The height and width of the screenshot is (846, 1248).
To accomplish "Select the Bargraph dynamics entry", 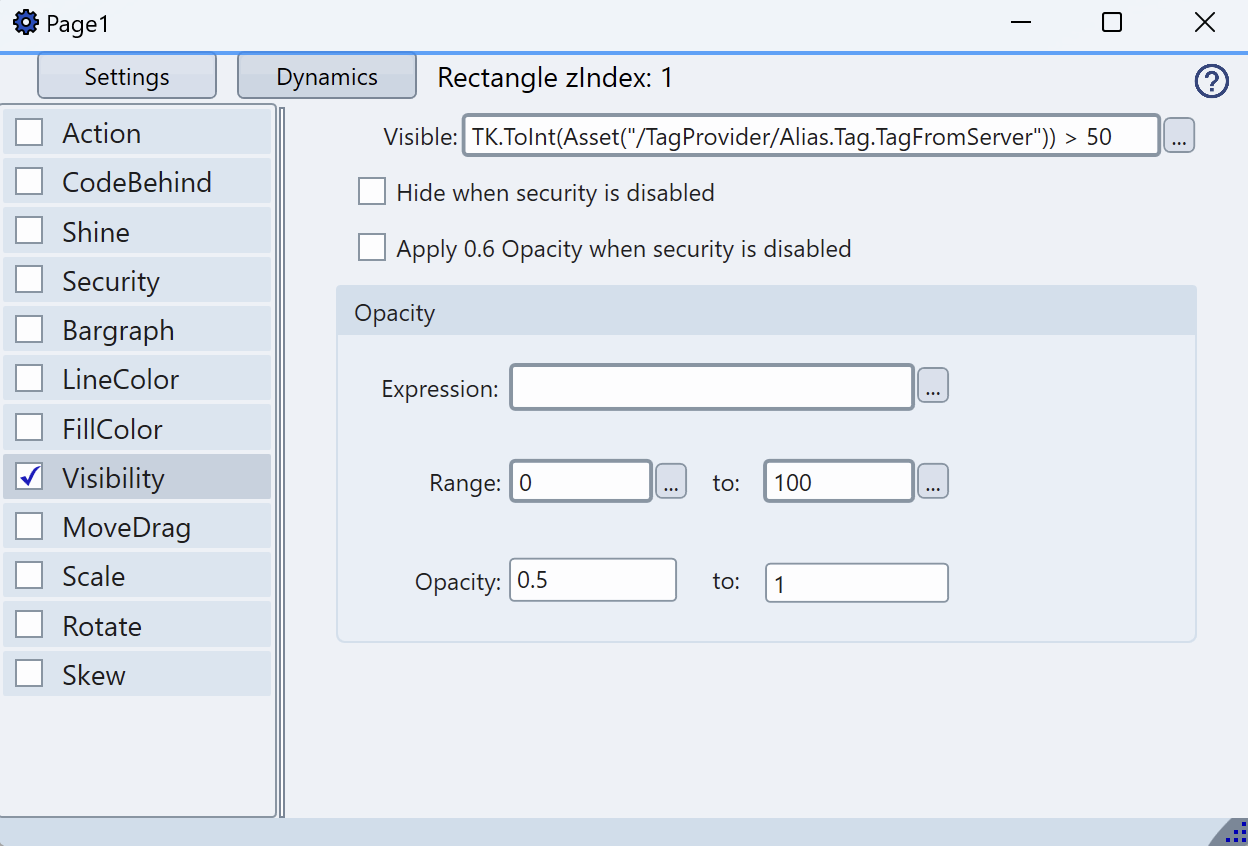I will (118, 330).
